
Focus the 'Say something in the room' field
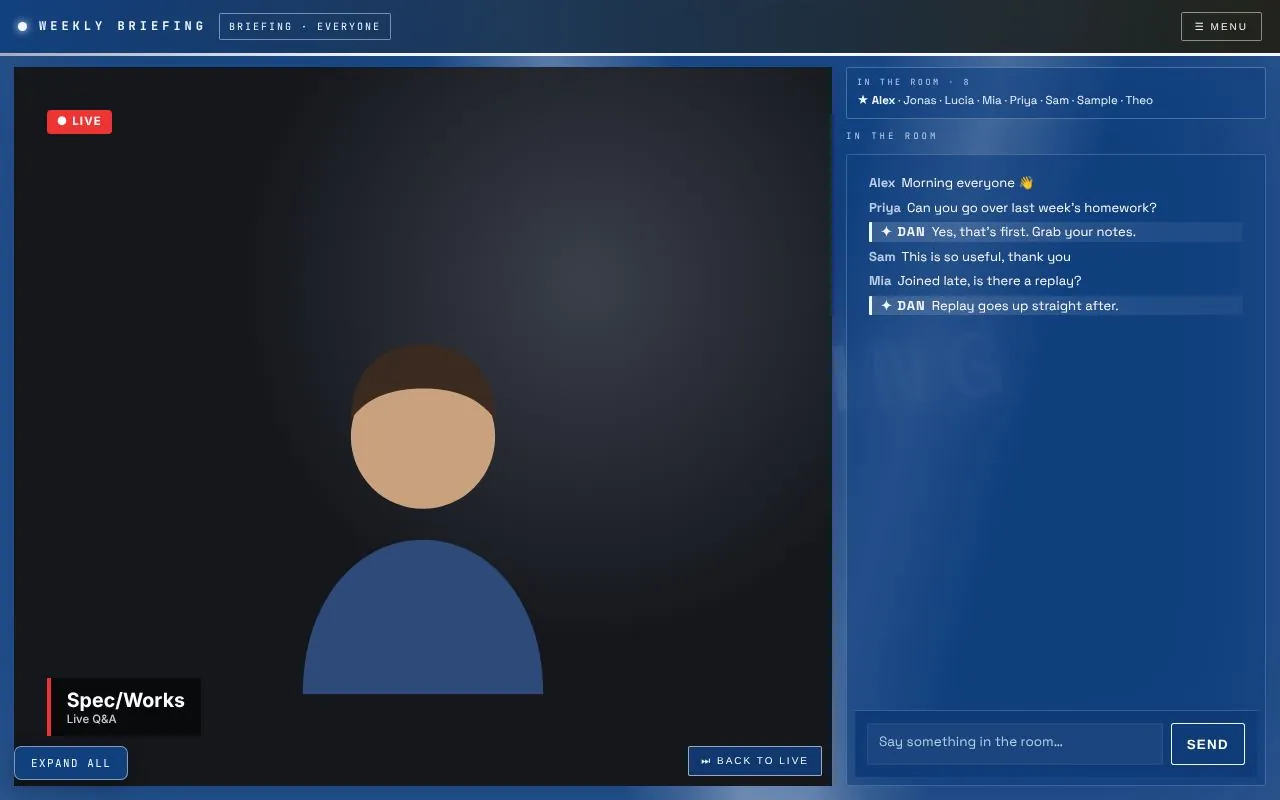(x=1014, y=743)
